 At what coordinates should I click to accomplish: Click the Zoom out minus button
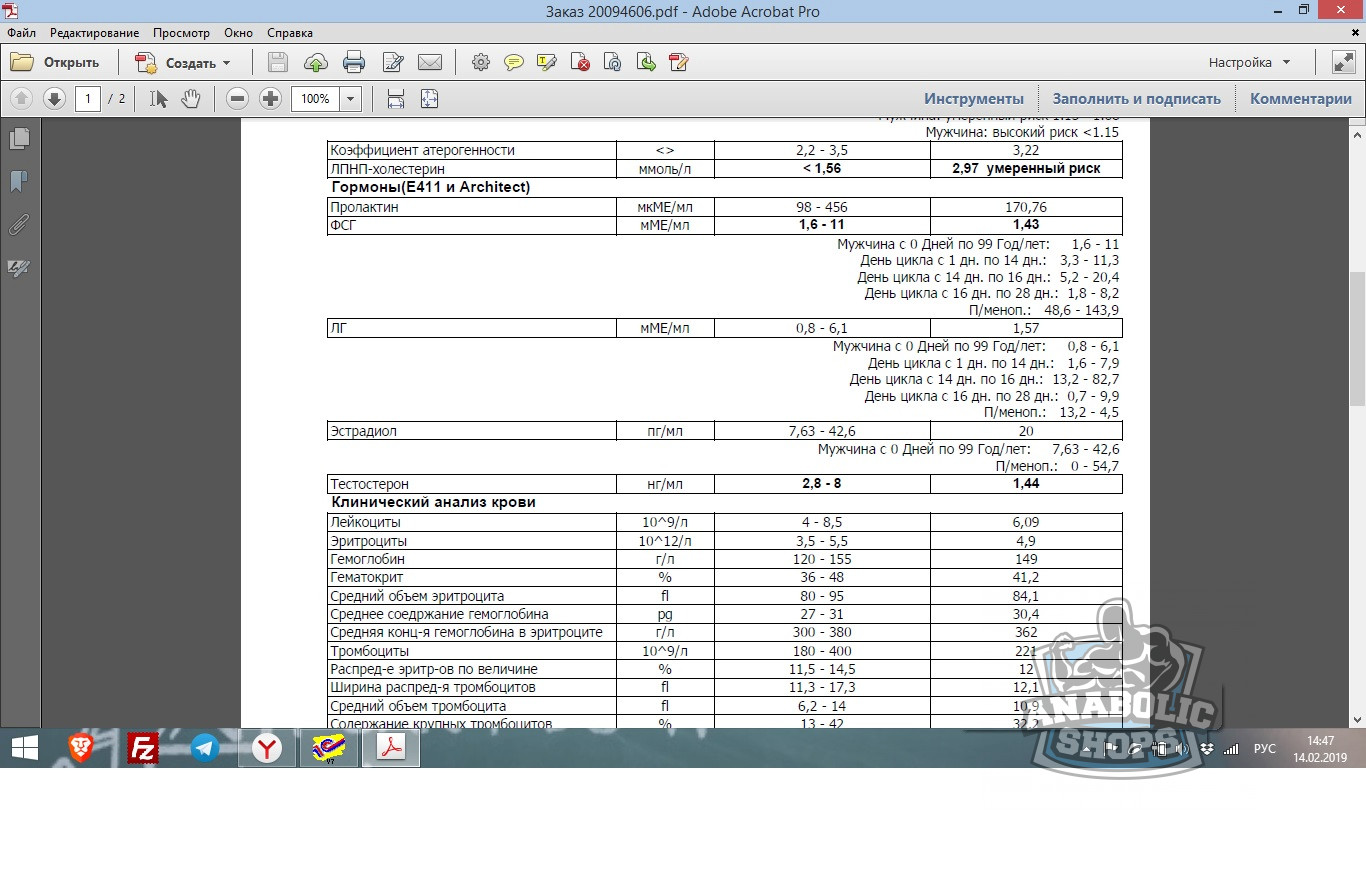237,99
